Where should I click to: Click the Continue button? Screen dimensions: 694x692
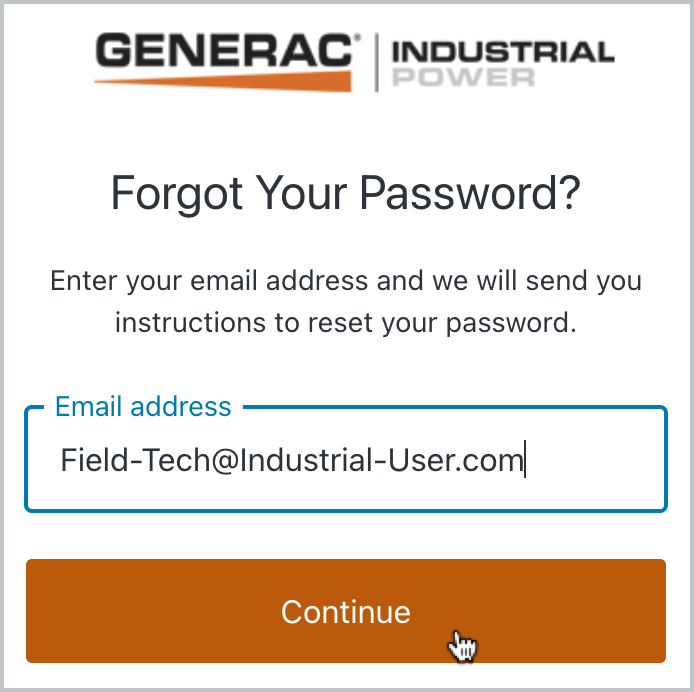345,611
